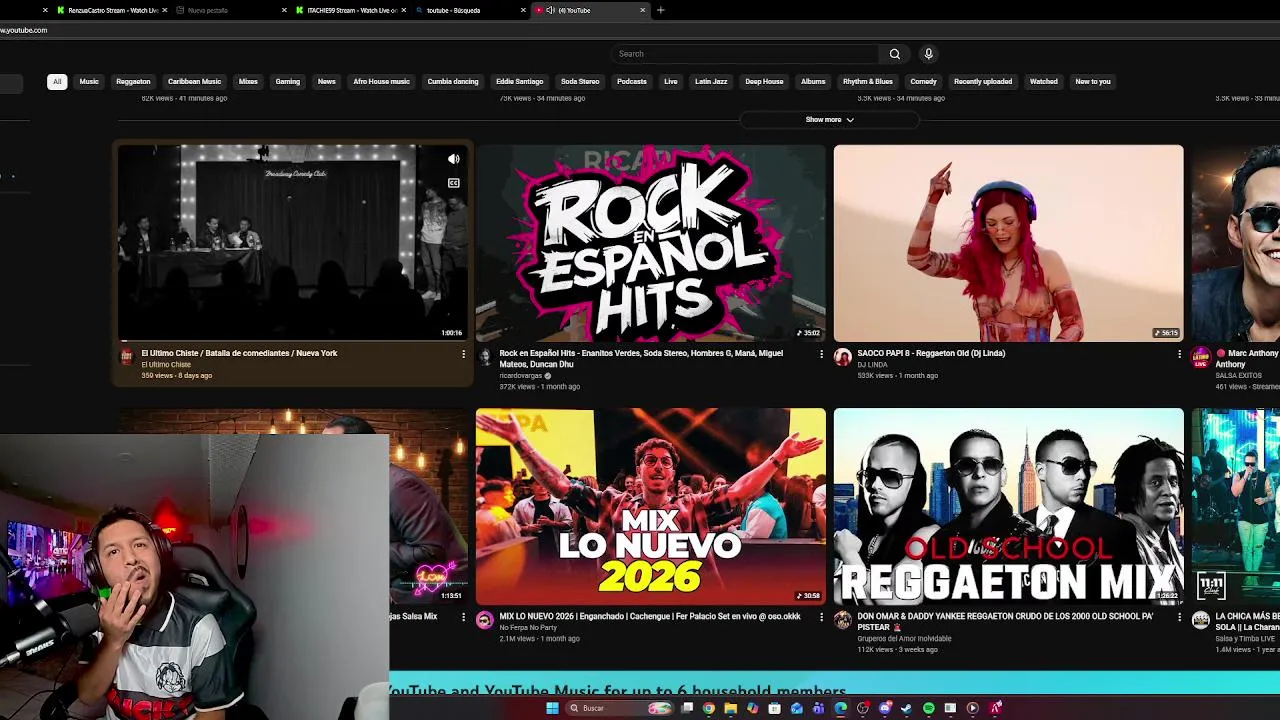Select Live filter chip
The image size is (1280, 720).
671,82
